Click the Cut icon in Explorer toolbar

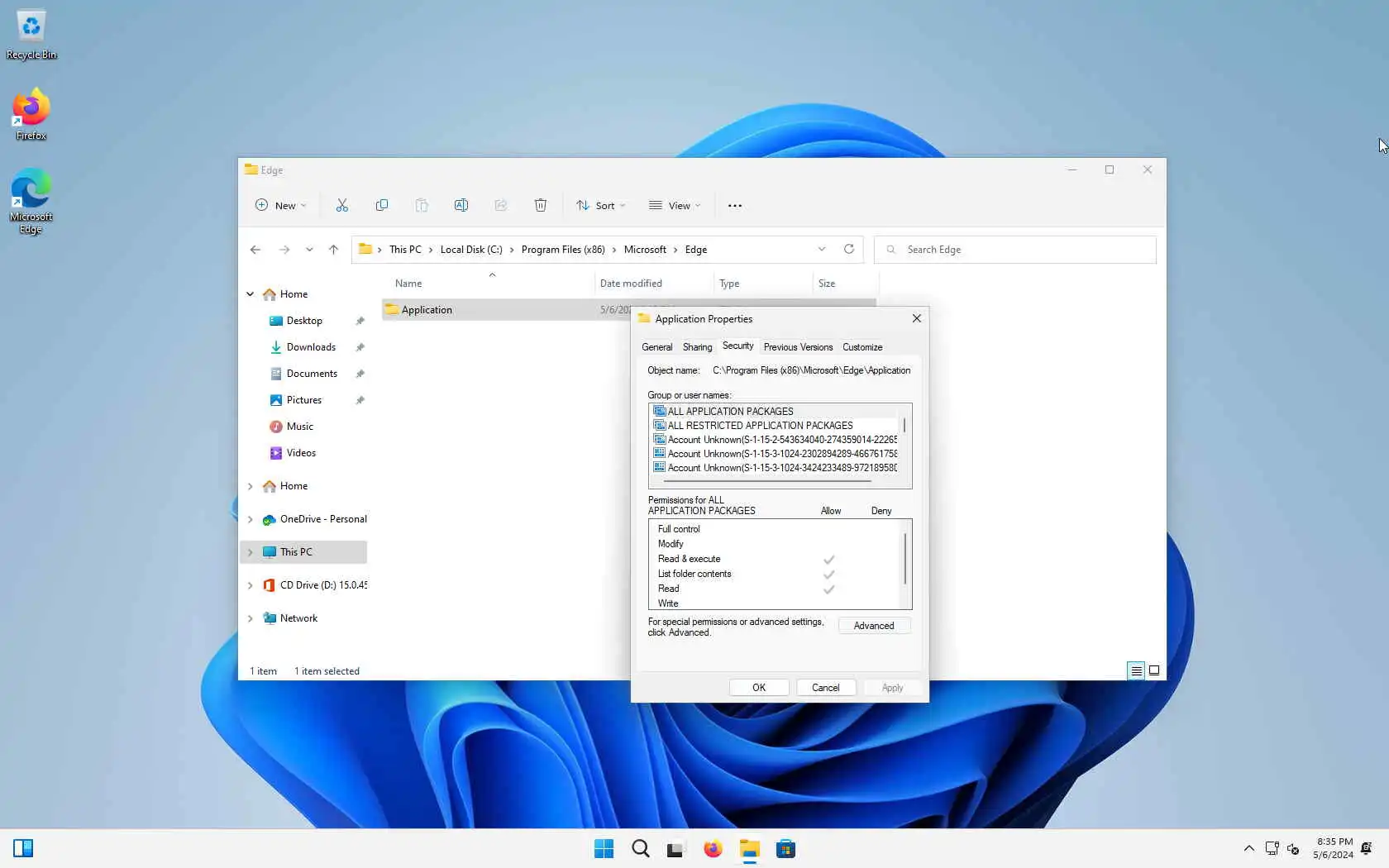342,205
